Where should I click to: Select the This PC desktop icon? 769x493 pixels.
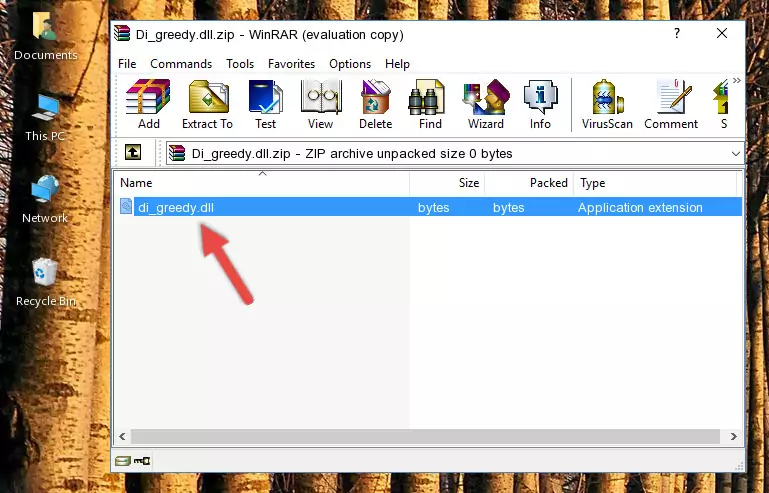tap(45, 118)
